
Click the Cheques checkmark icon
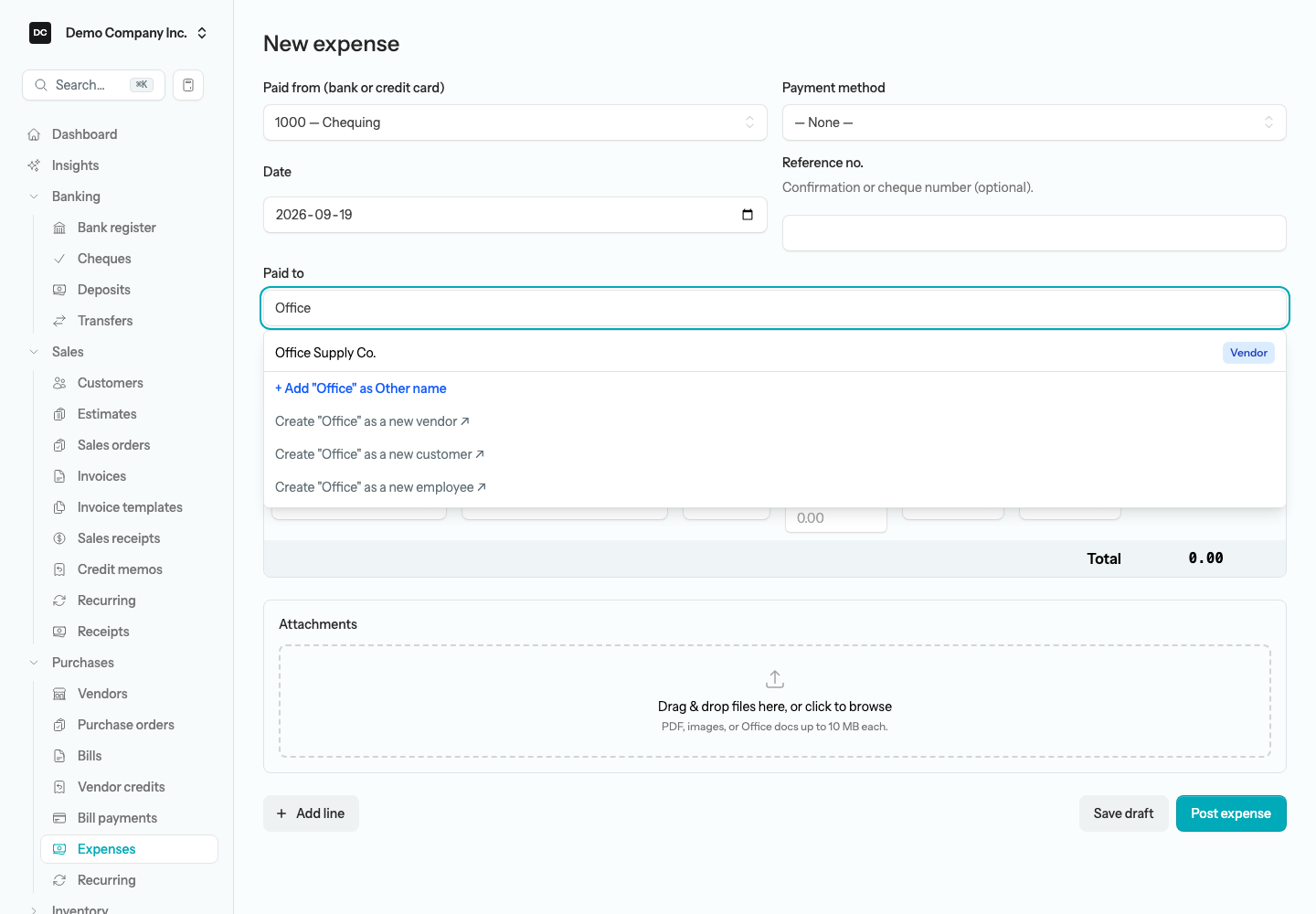coord(59,259)
